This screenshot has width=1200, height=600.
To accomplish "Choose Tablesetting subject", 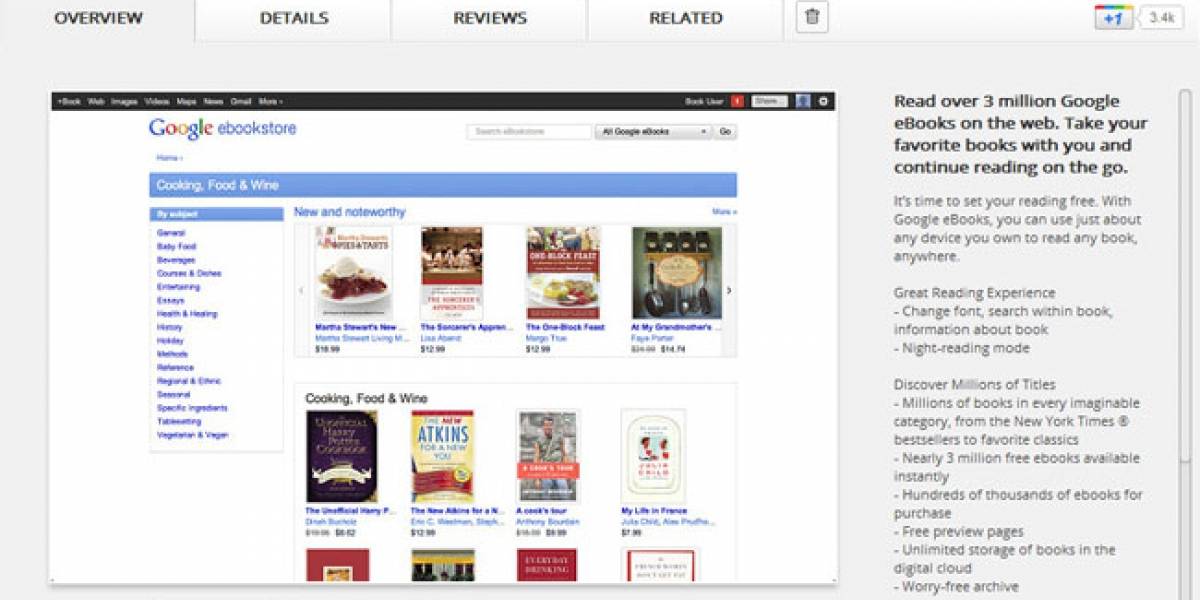I will click(x=179, y=422).
